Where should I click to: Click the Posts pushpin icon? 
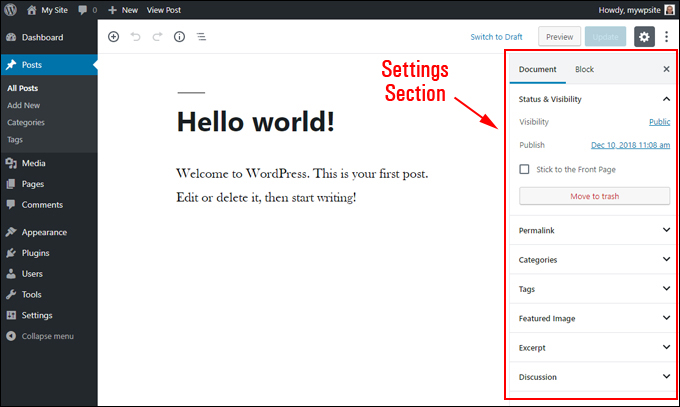point(11,65)
